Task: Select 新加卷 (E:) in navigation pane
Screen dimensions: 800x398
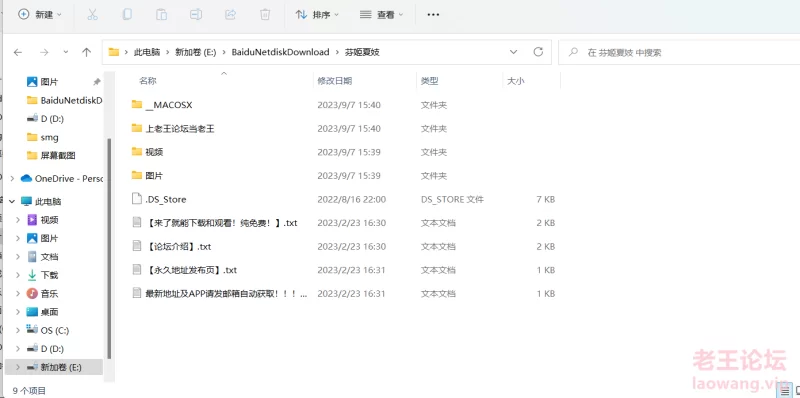Action: [x=54, y=367]
